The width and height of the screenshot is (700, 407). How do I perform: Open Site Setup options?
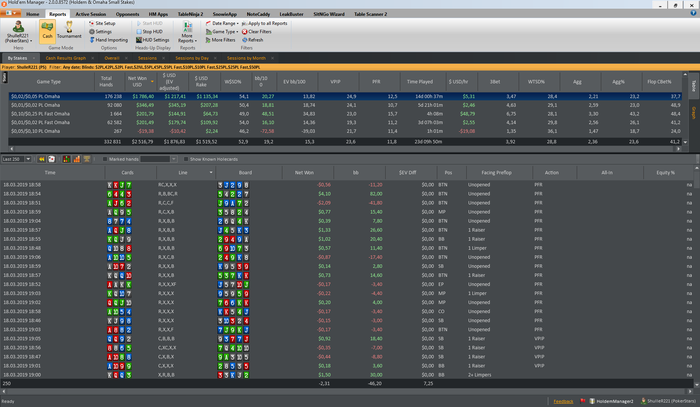pos(102,23)
